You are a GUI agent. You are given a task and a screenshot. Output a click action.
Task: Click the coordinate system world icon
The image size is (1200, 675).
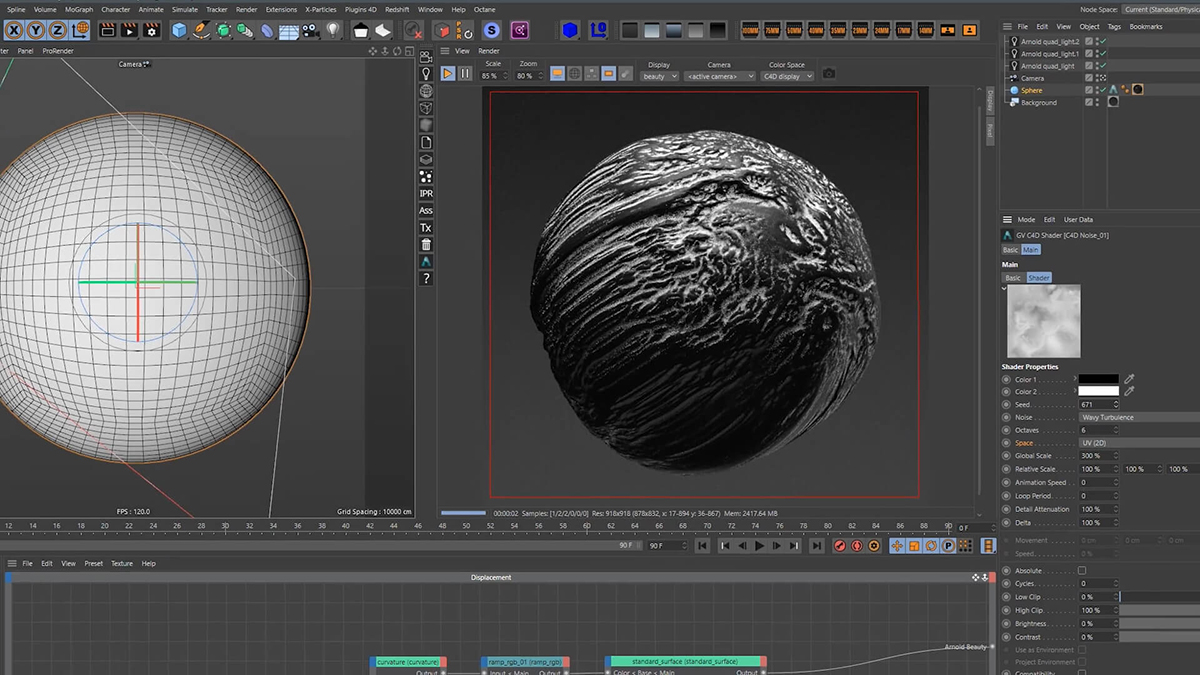tap(81, 30)
